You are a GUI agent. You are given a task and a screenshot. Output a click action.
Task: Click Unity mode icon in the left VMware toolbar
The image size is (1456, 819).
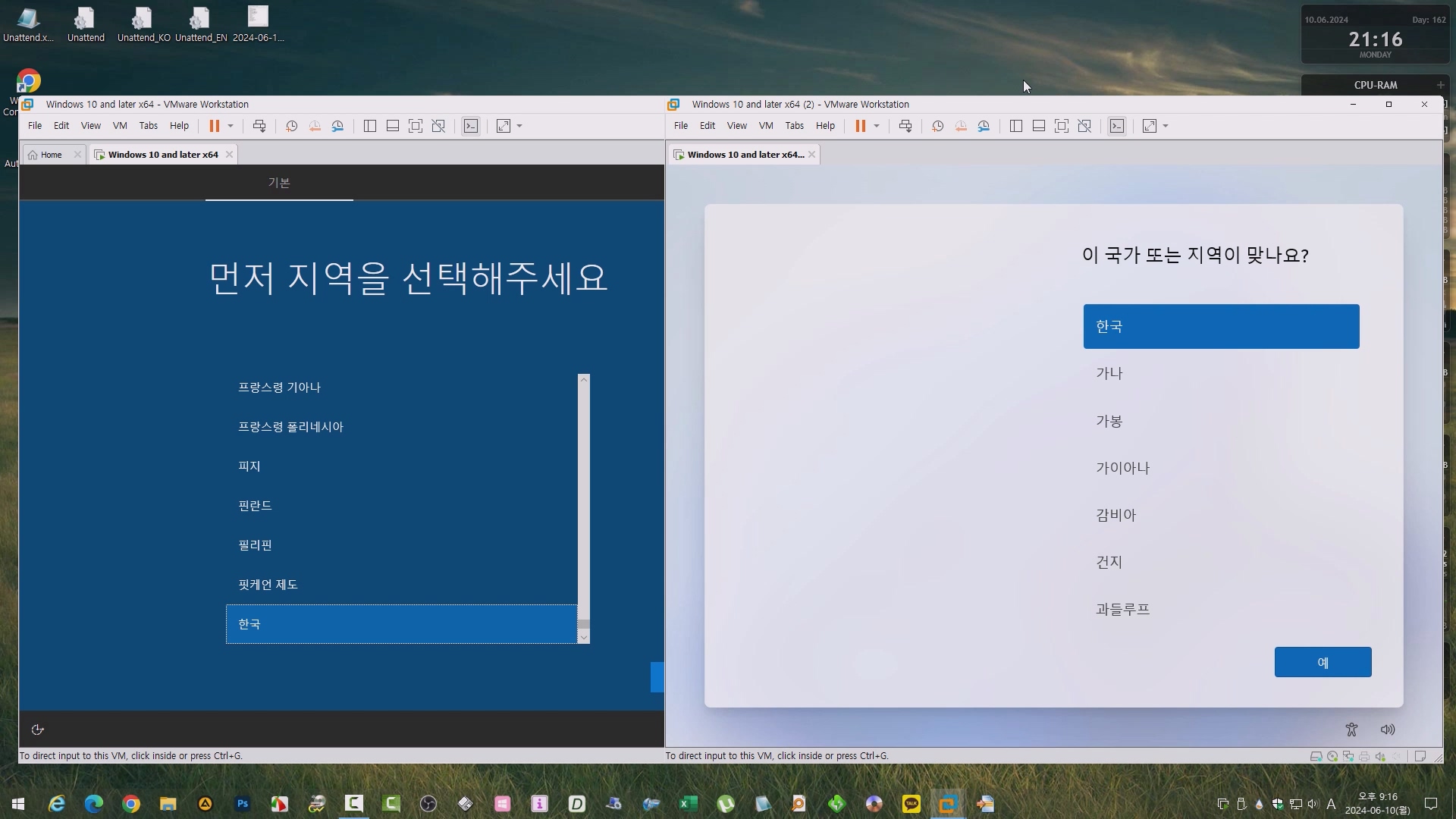[438, 126]
